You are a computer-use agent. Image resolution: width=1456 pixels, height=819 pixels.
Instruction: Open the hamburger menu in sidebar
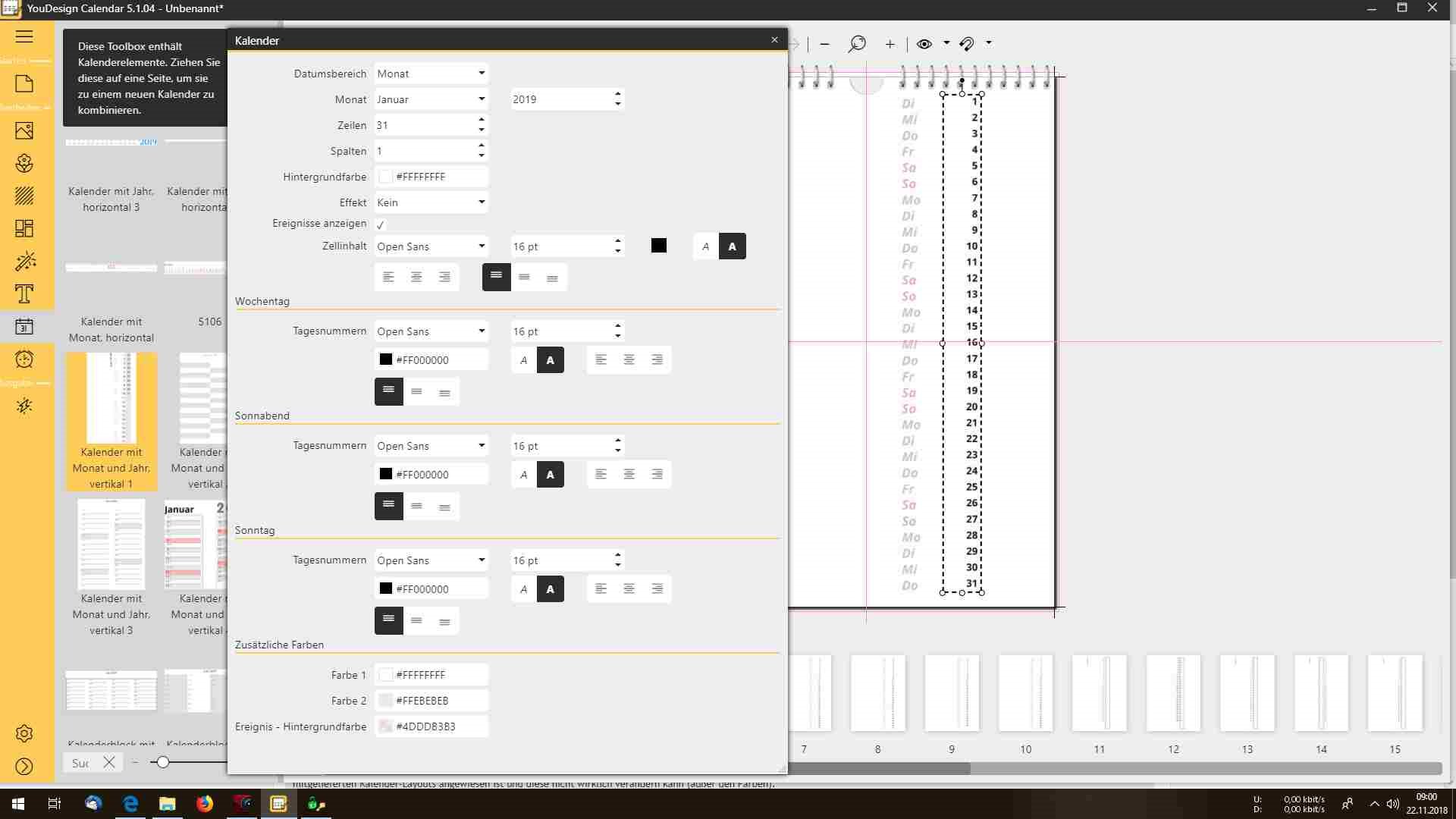pos(24,36)
